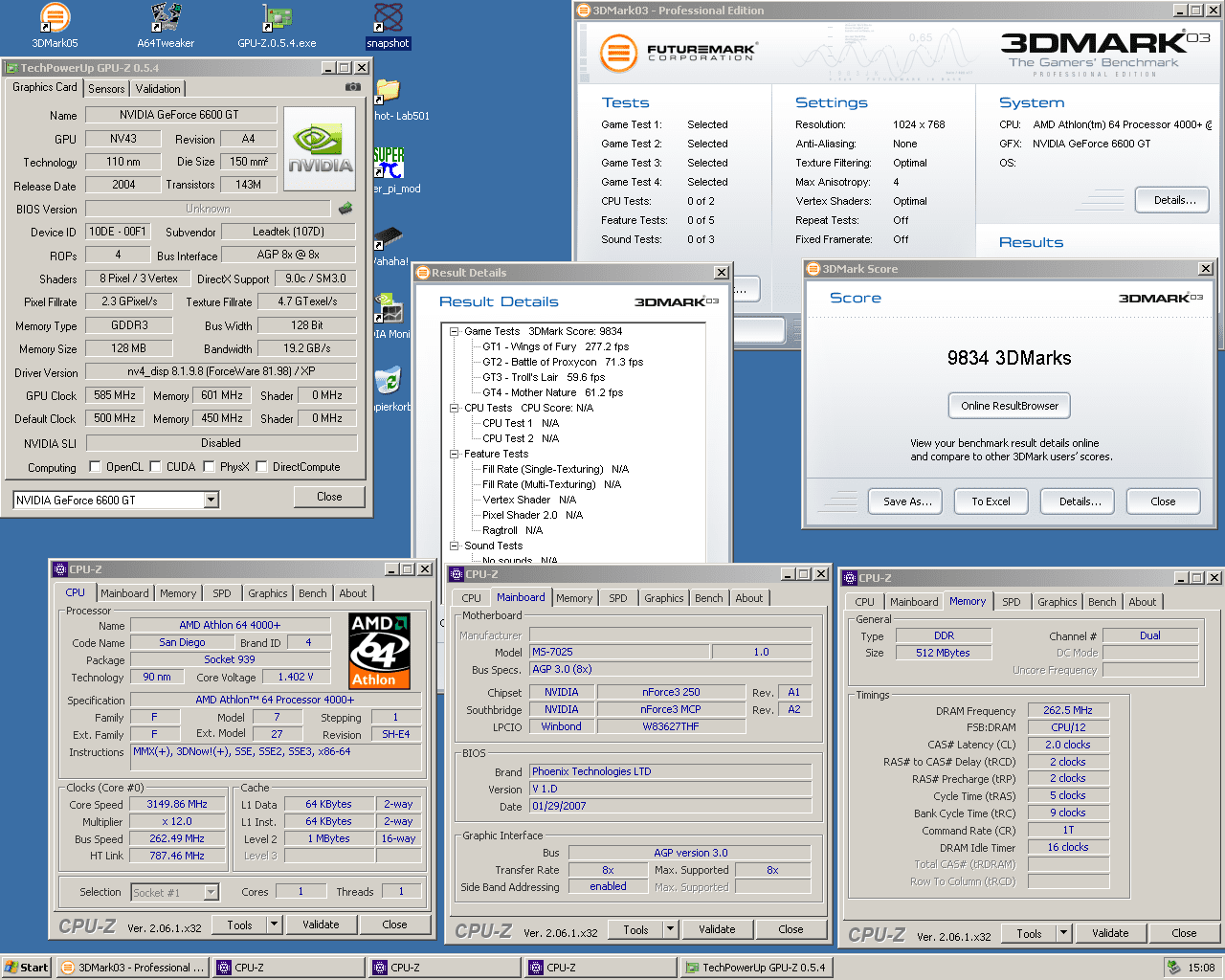Open the Socket #1 selection dropdown
The width and height of the screenshot is (1225, 980).
212,892
